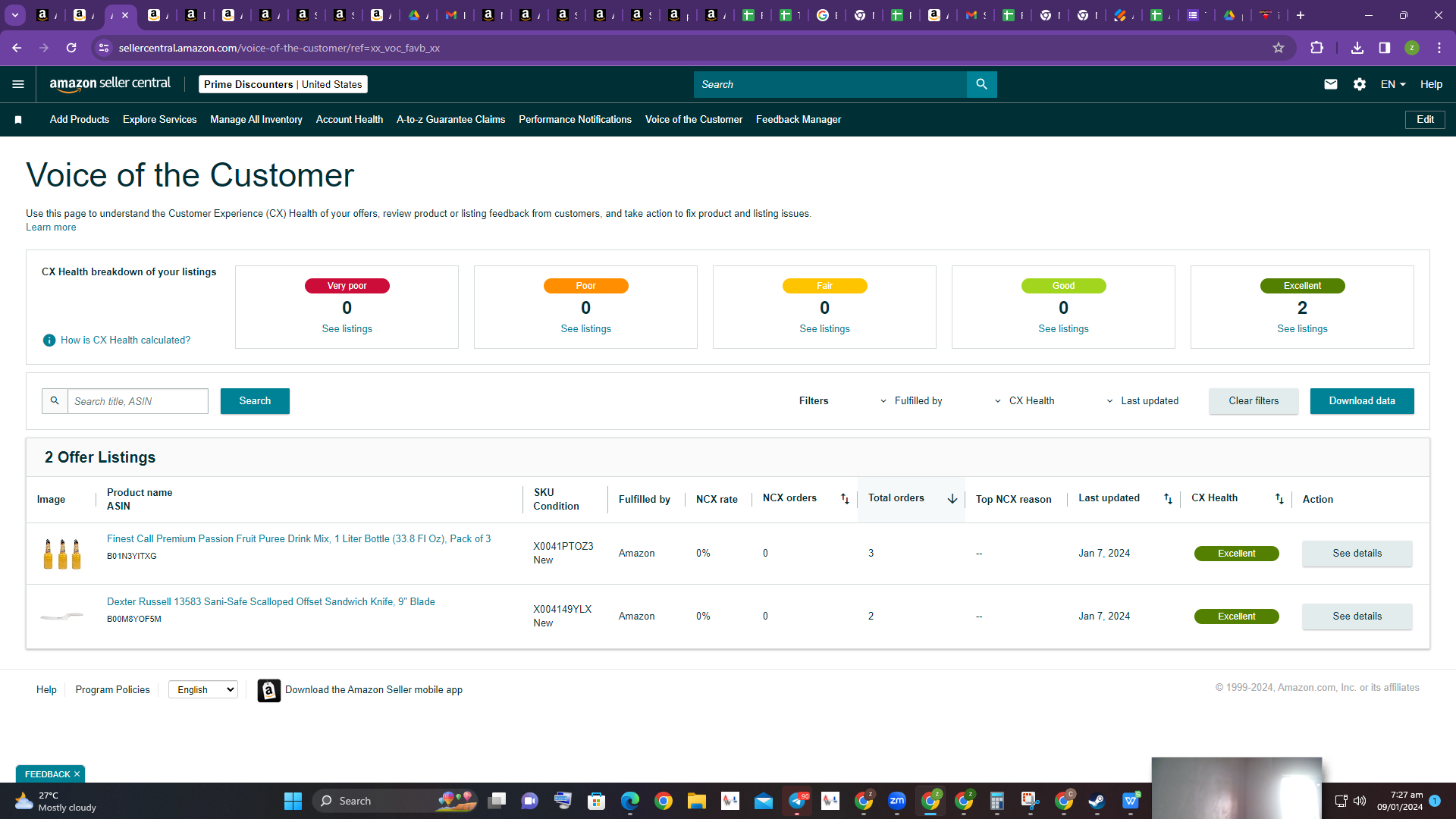Open the Windows Start menu
This screenshot has width=1456, height=819.
tap(293, 801)
